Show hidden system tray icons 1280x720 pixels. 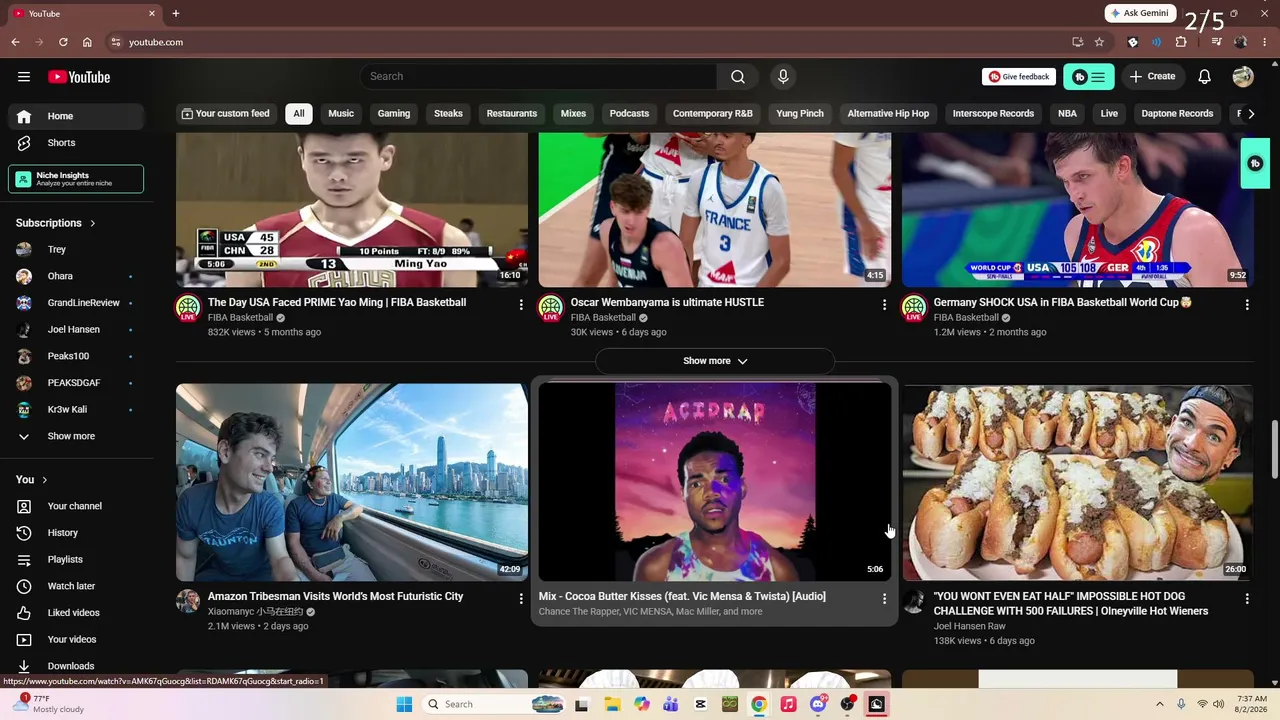1160,704
